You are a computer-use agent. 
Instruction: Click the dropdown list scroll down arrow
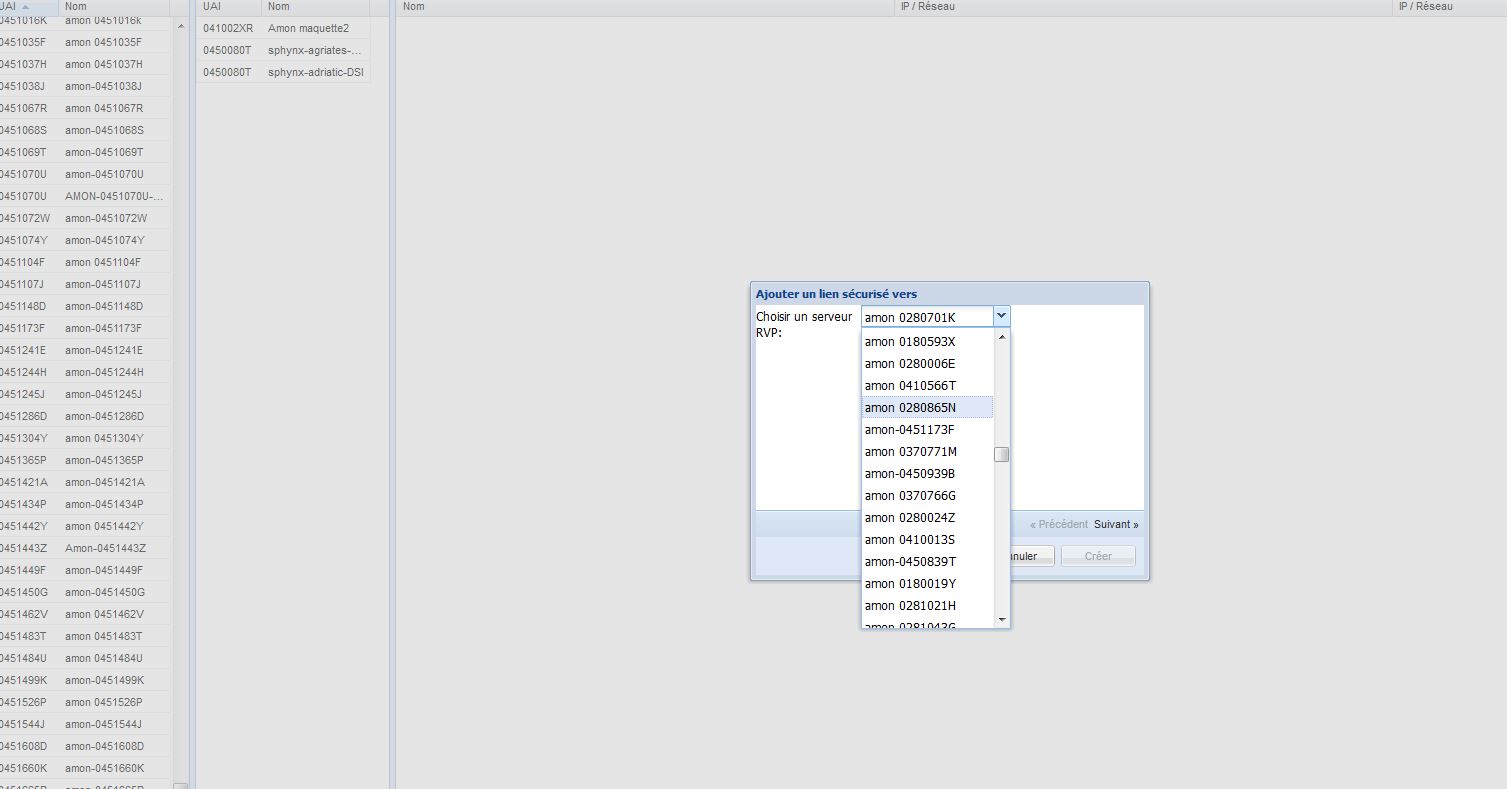(x=1002, y=620)
